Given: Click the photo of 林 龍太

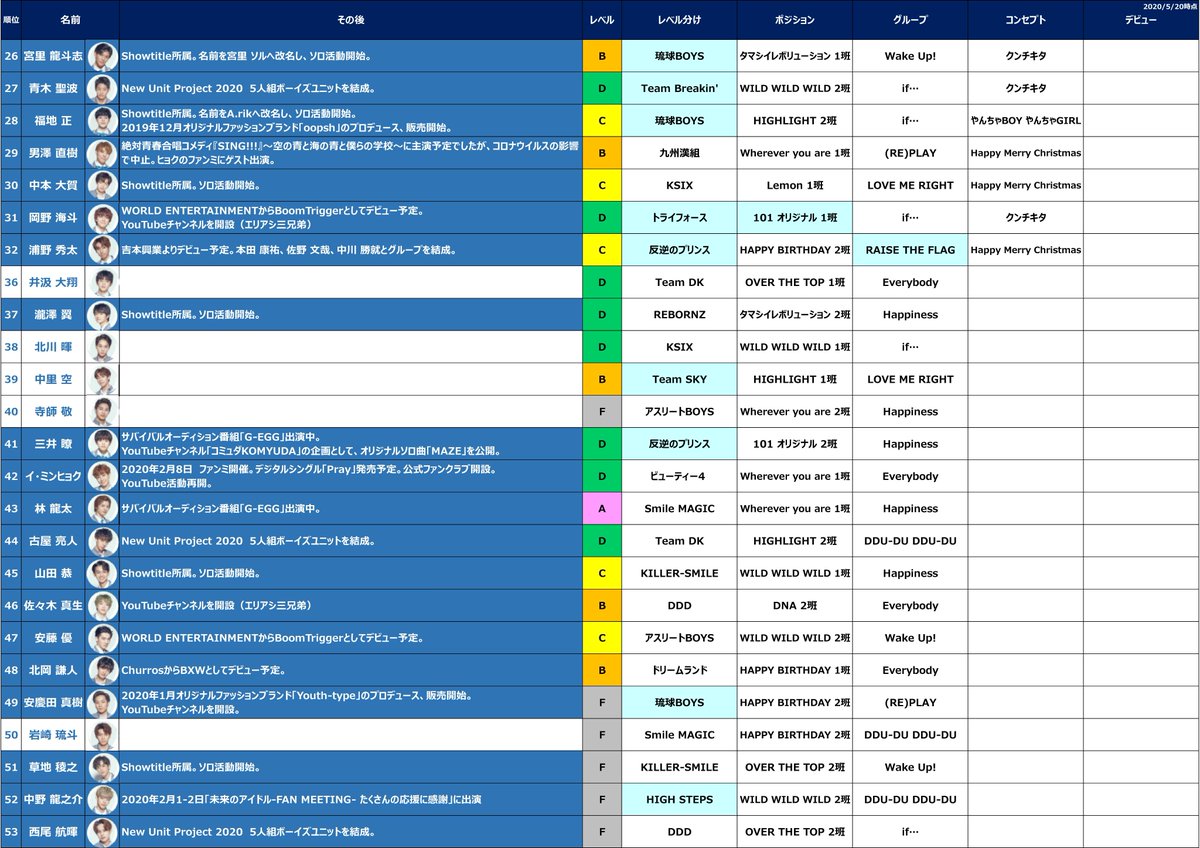Looking at the screenshot, I should (102, 509).
